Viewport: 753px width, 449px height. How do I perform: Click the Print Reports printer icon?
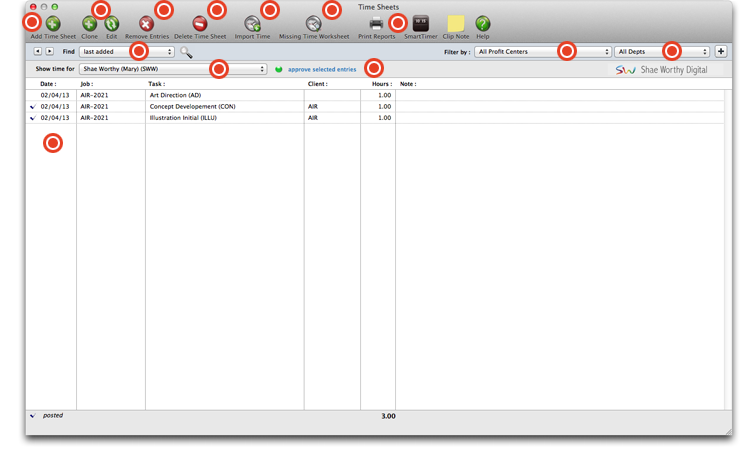(376, 23)
